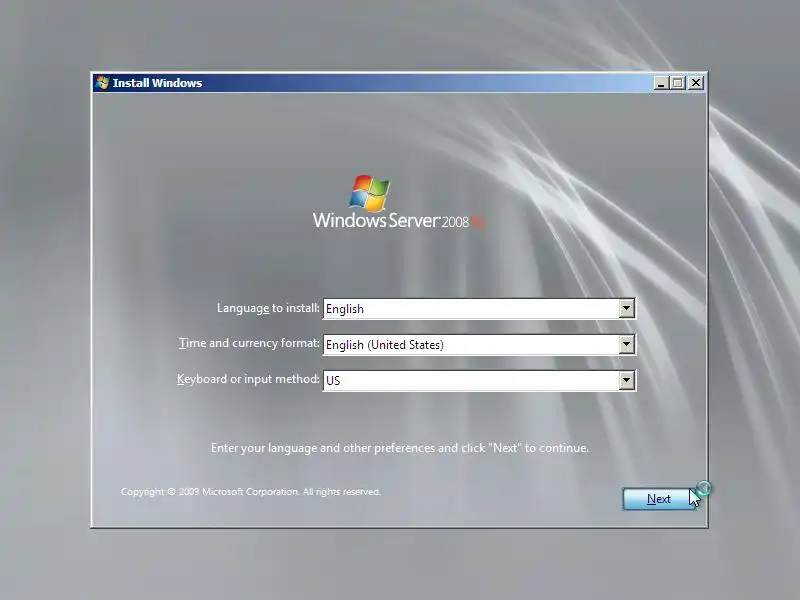Click the Windows Server 2008 logo flag
Screen dimensions: 800x600
pyautogui.click(x=369, y=193)
